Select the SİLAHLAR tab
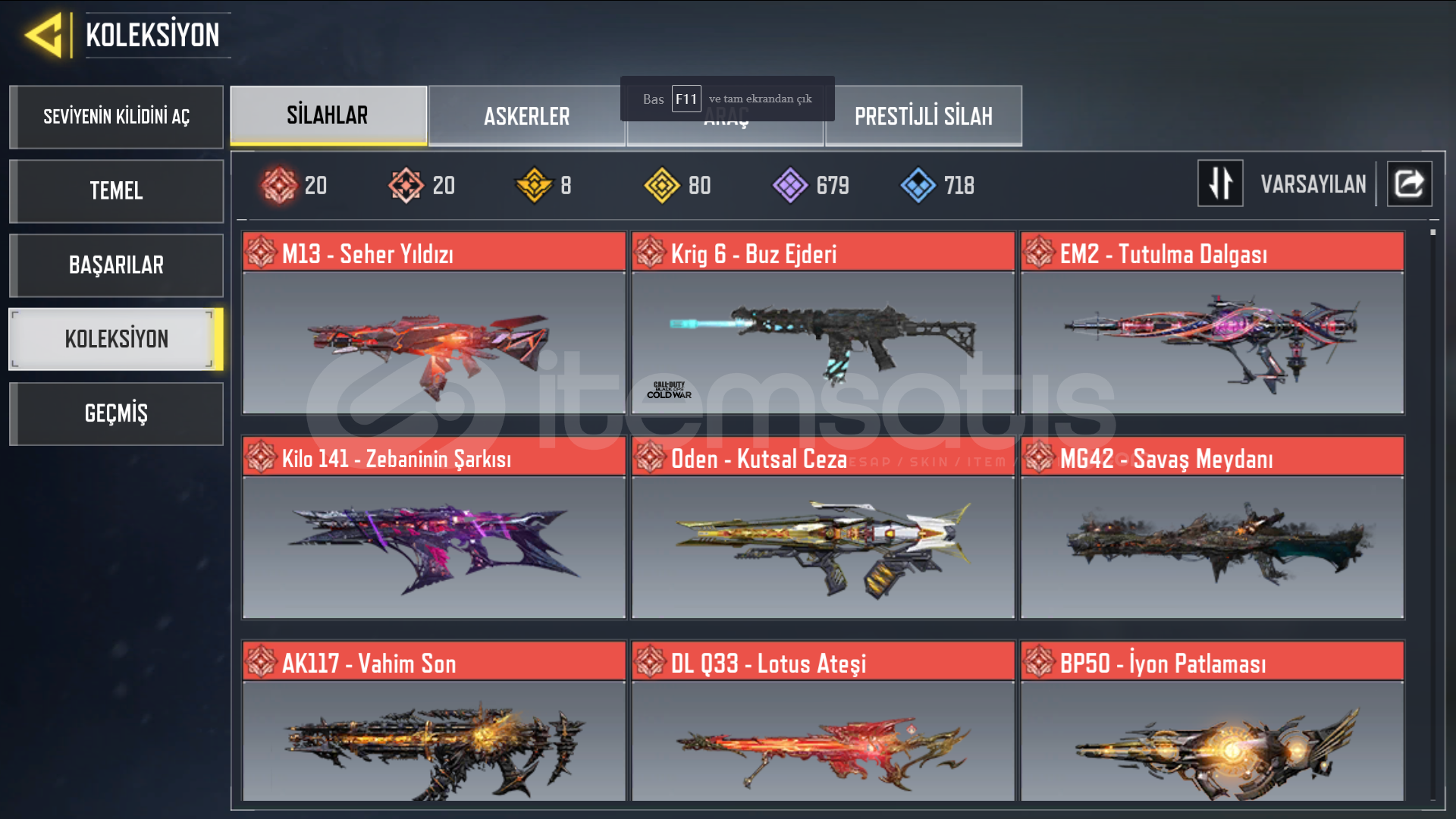 click(x=328, y=115)
